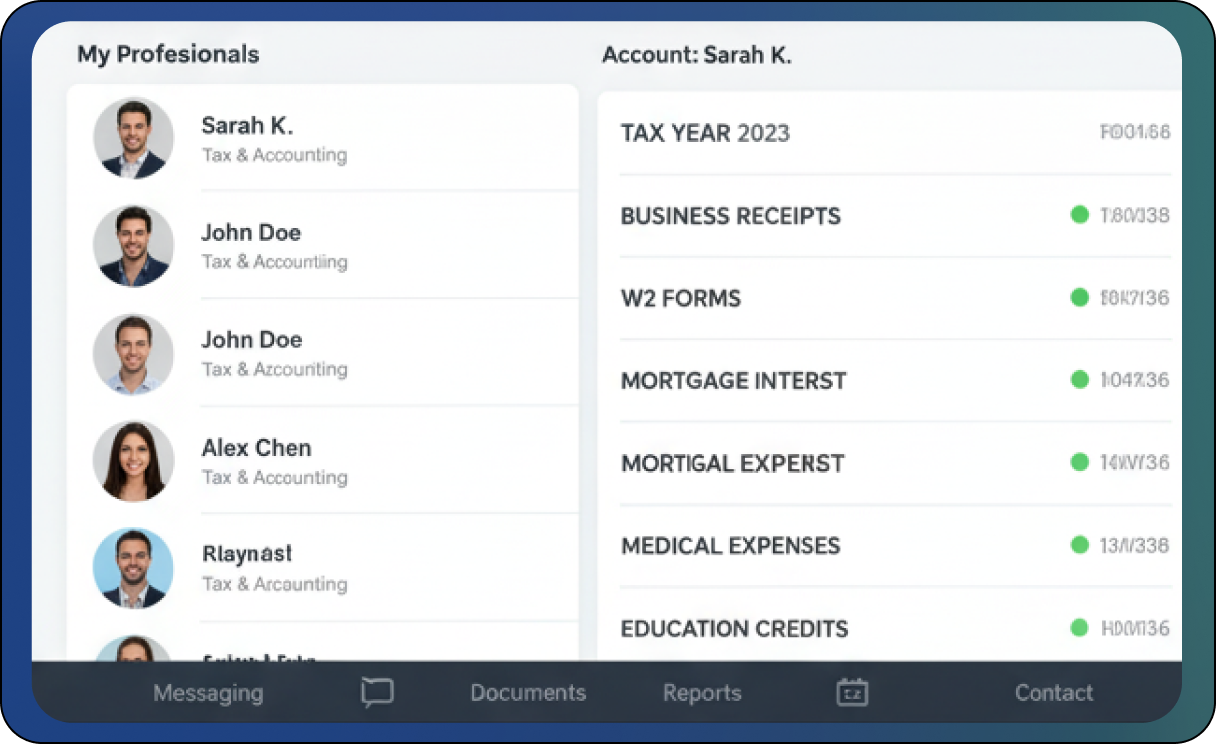Screen dimensions: 1216x744
Task: Click Rlaynast's blue-background avatar
Action: point(133,568)
